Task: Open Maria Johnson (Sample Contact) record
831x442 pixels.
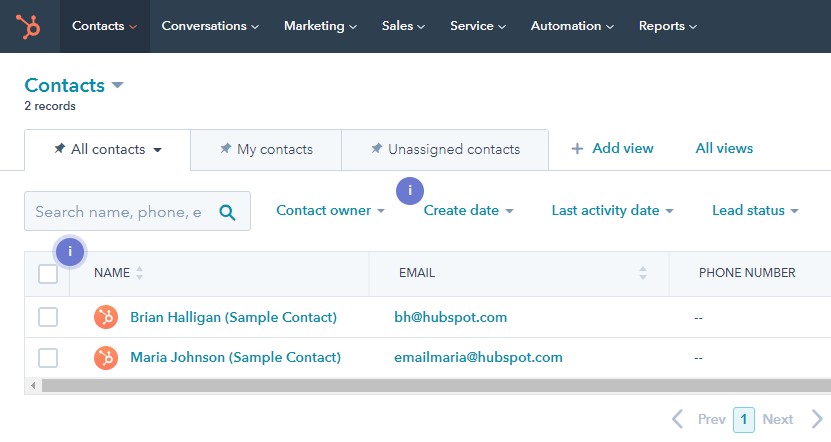Action: (235, 357)
